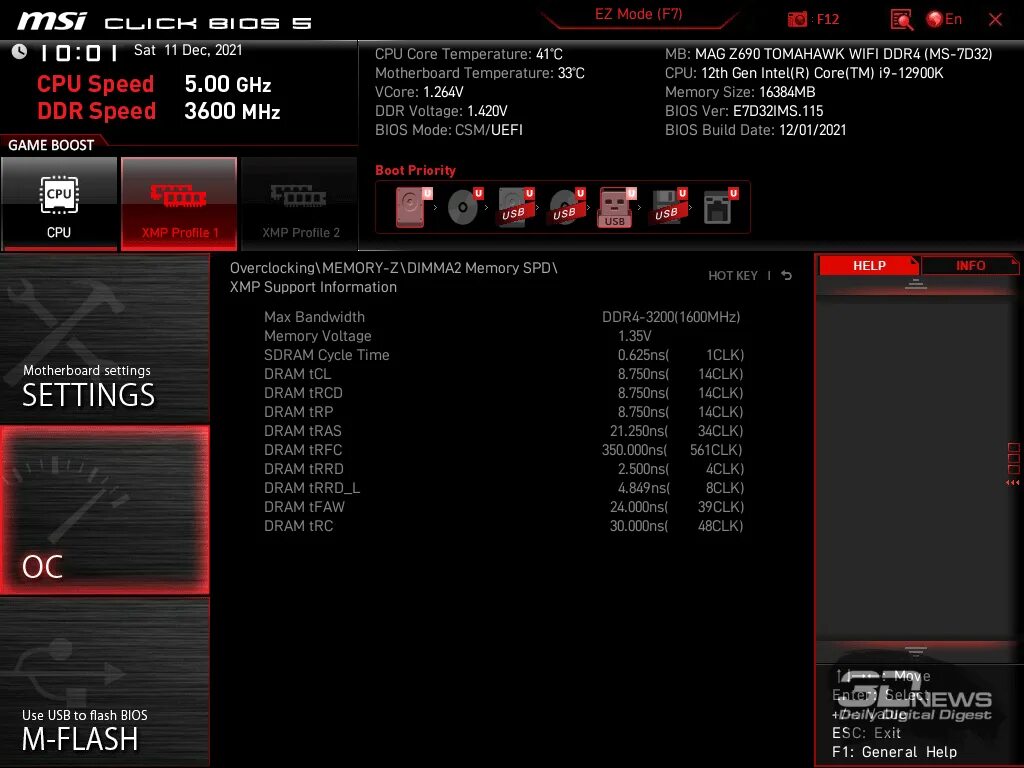
Task: Click the Boot Priority label
Action: [x=415, y=170]
